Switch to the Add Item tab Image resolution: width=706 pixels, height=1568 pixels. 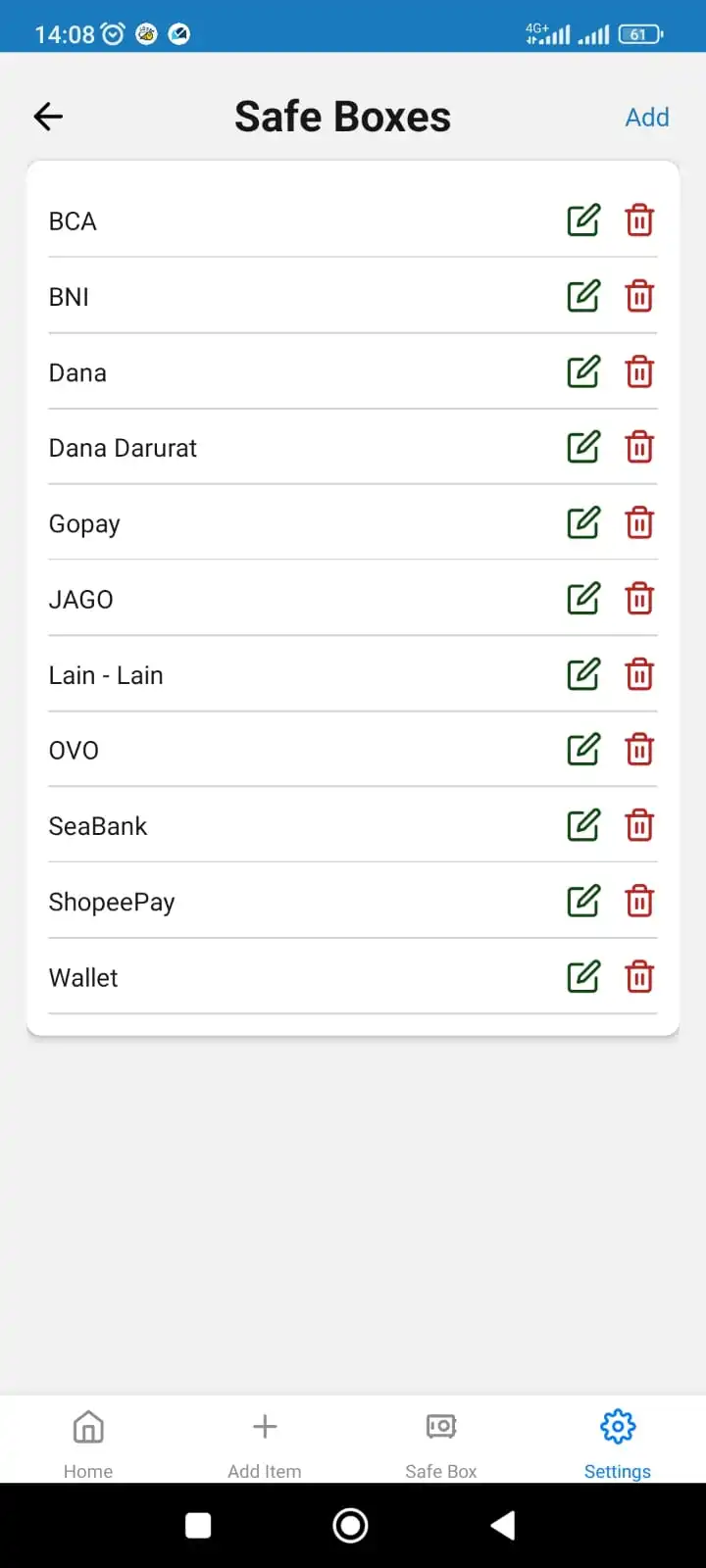pyautogui.click(x=265, y=1443)
